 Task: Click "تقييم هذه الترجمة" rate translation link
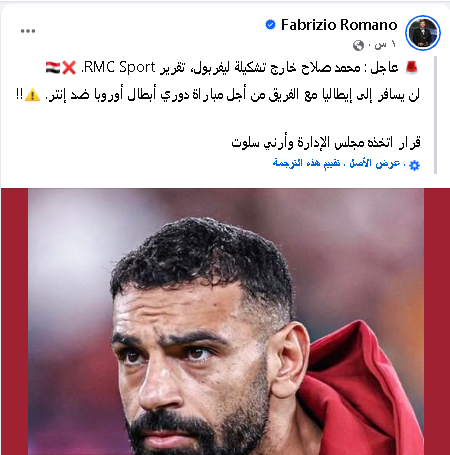pos(306,163)
